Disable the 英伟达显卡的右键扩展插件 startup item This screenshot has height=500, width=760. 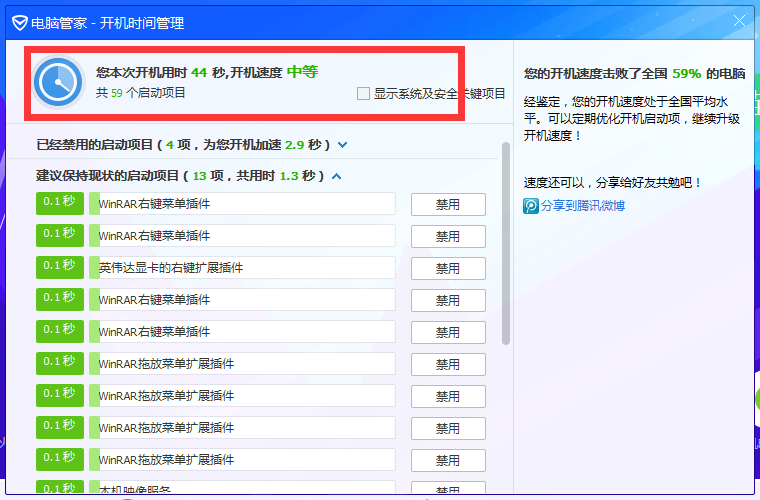tap(448, 268)
